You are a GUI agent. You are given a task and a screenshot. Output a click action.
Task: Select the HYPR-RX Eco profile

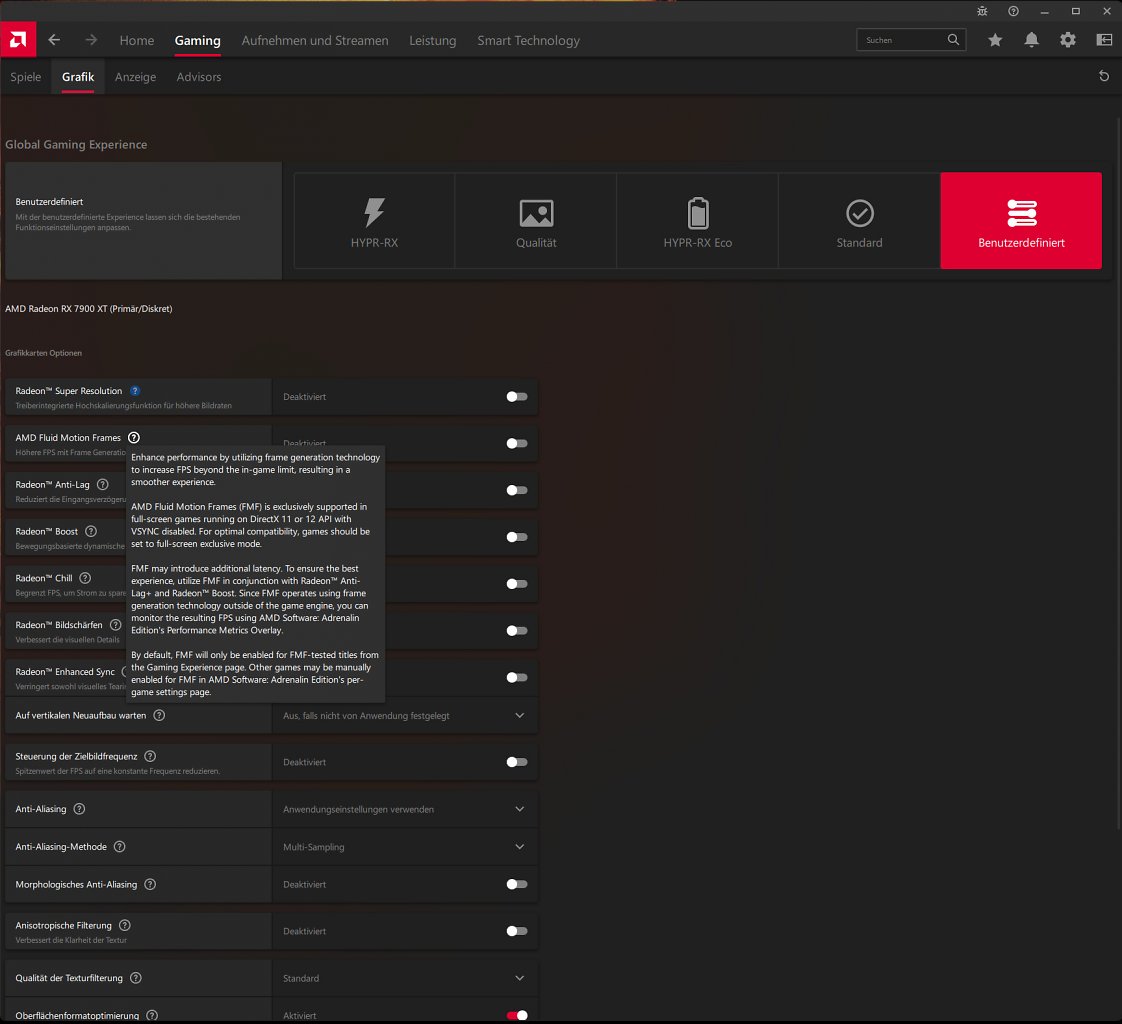point(698,220)
